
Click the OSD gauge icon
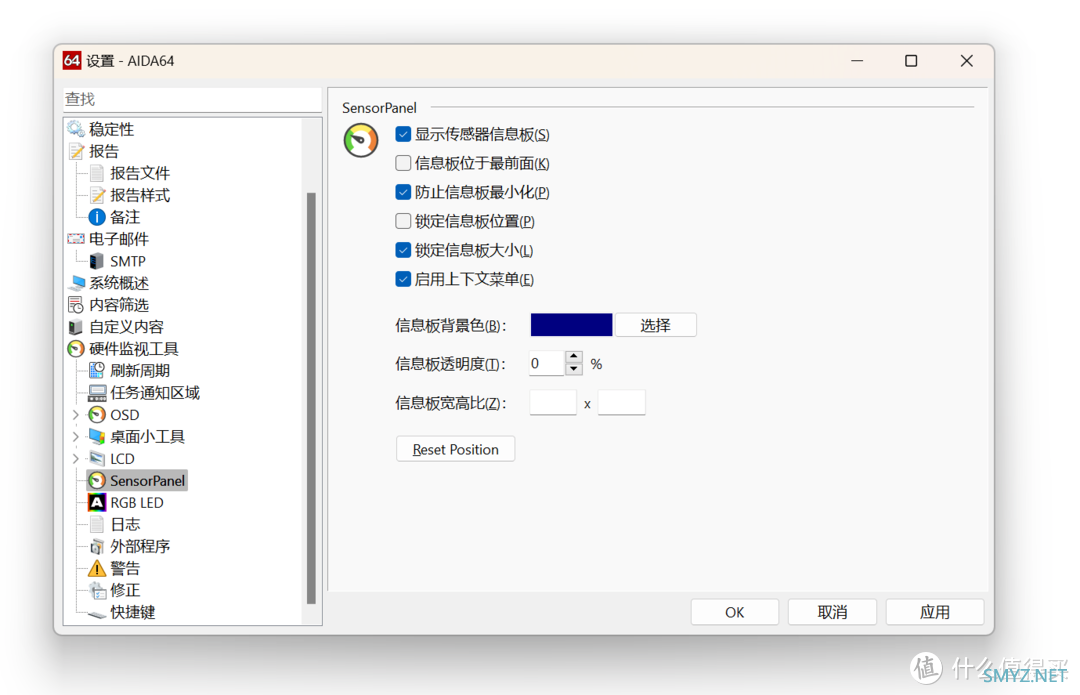point(97,415)
